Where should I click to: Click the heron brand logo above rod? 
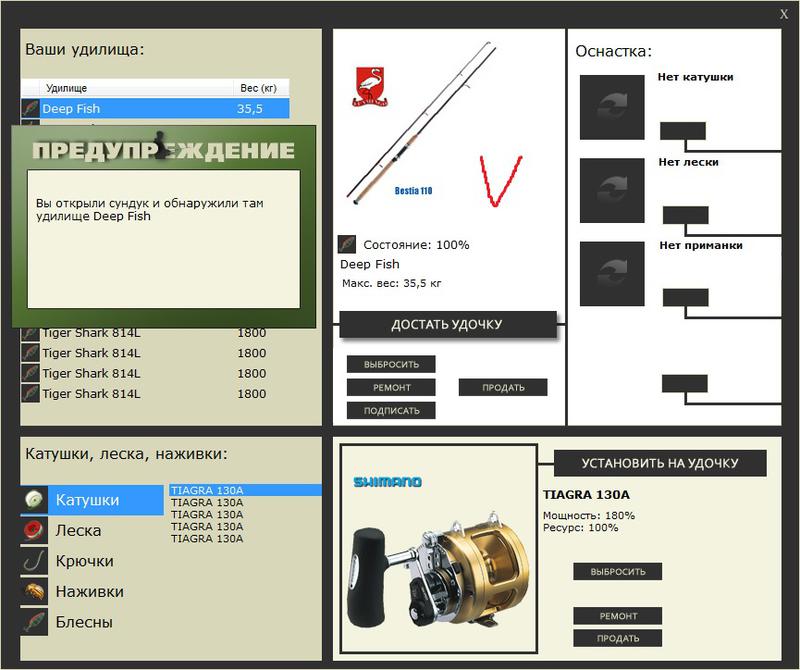370,86
